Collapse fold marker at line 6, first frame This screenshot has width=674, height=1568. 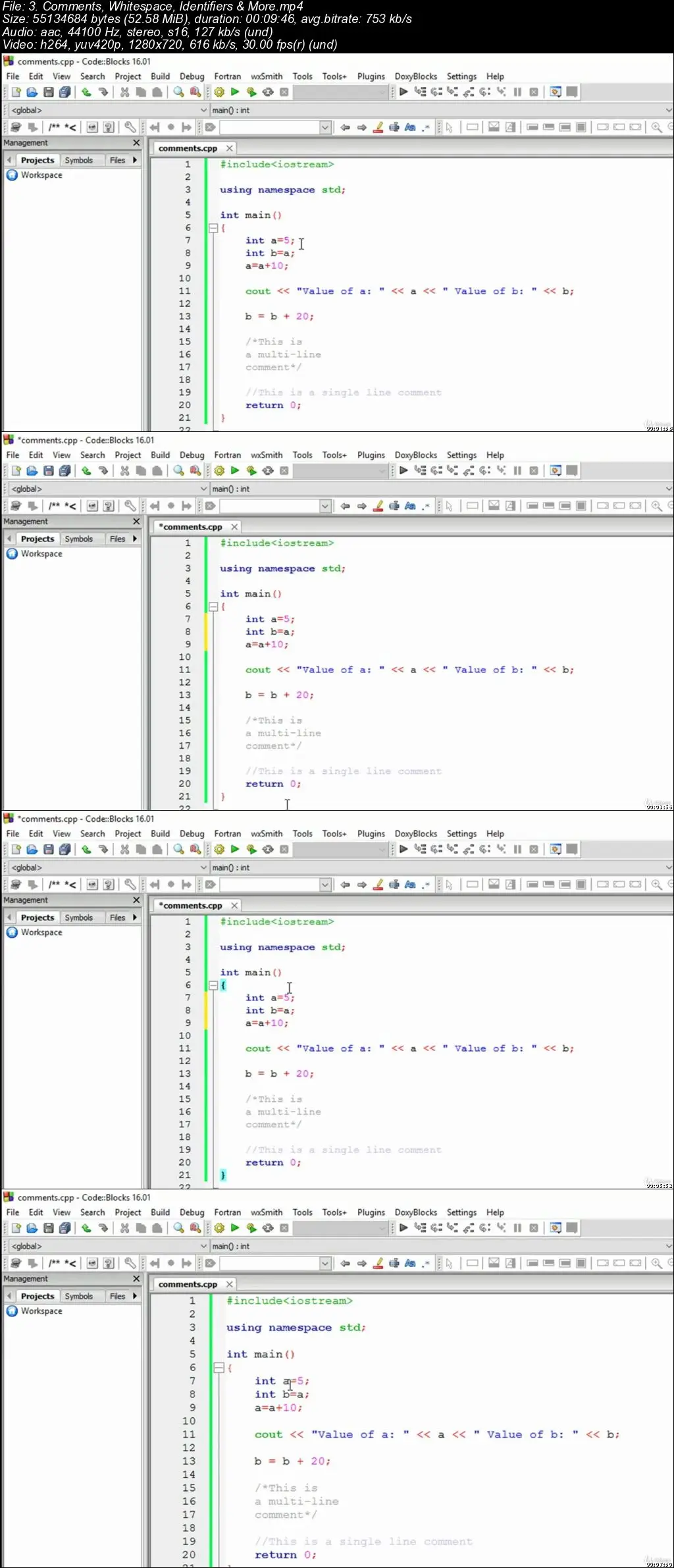tap(213, 228)
